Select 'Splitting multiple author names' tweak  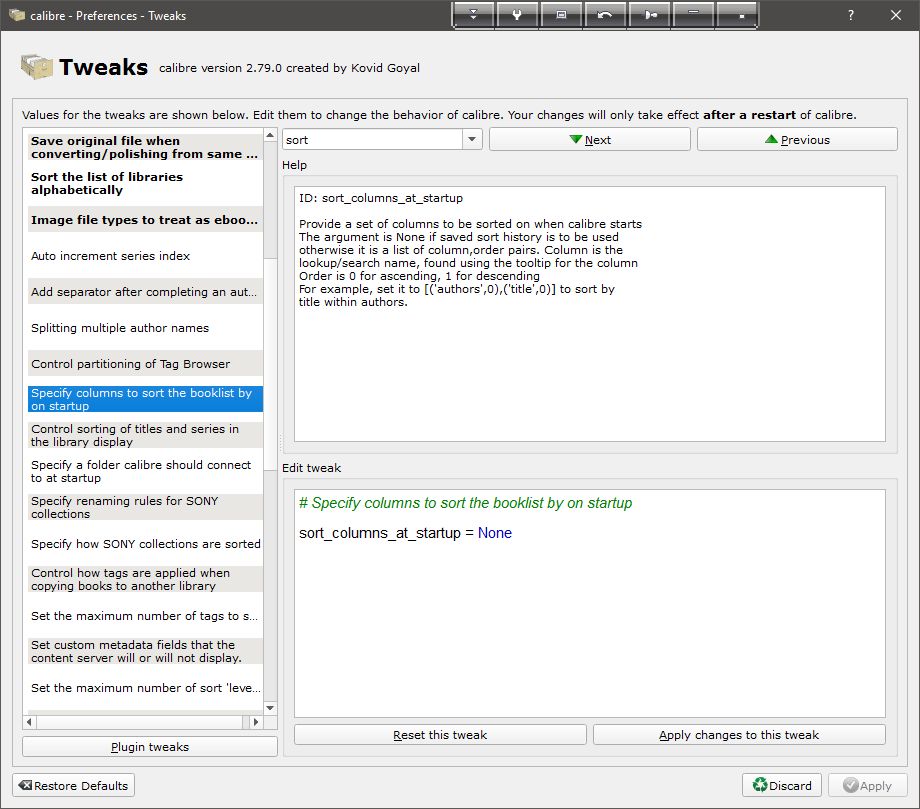[145, 327]
